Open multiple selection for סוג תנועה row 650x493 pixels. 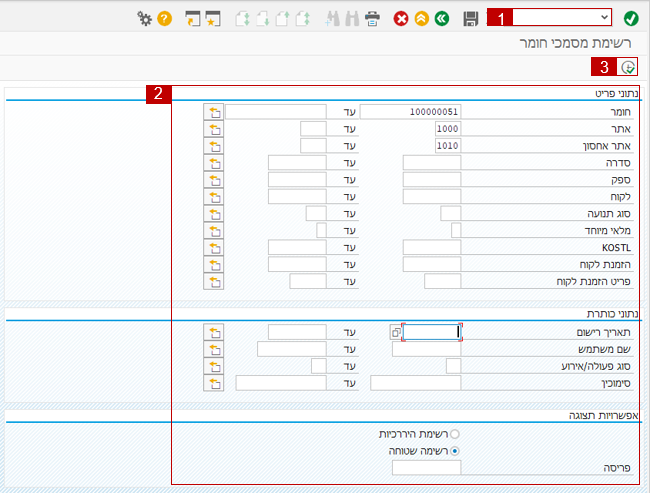(213, 214)
